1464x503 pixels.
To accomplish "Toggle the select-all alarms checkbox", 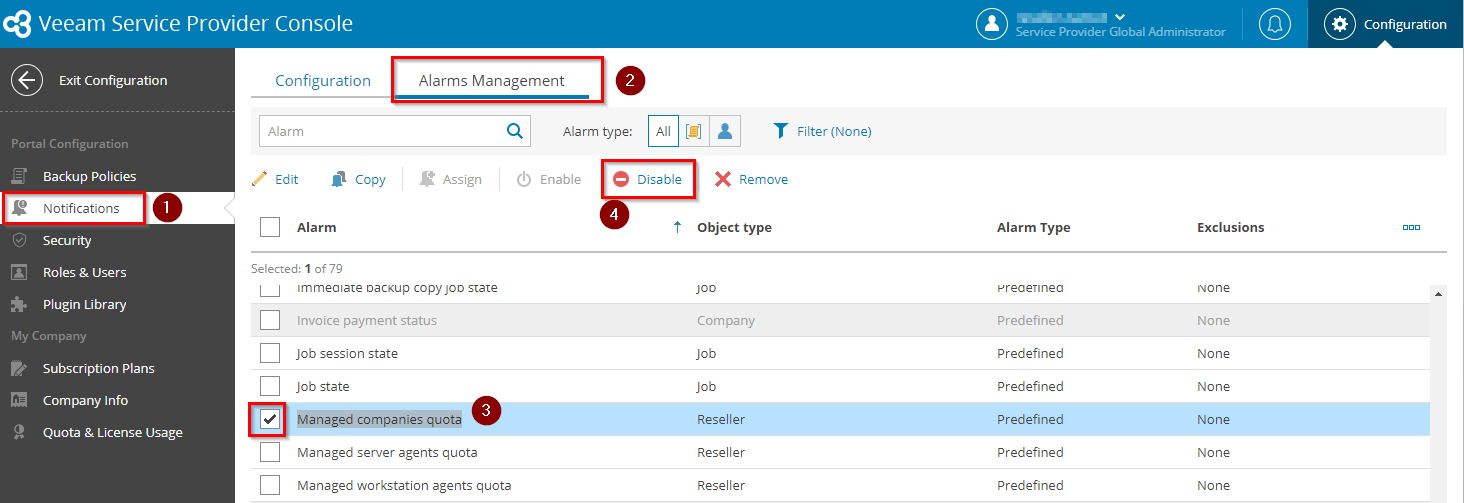I will pyautogui.click(x=270, y=227).
